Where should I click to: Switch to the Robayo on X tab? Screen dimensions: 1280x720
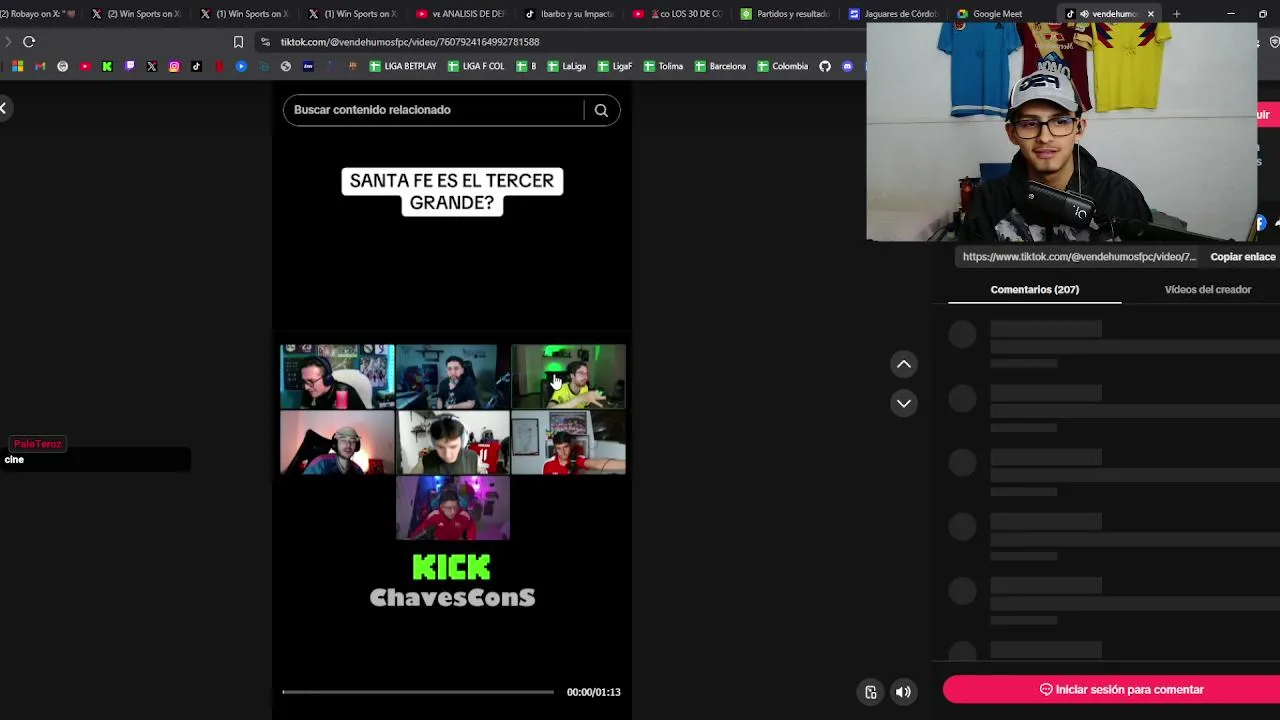click(x=40, y=14)
